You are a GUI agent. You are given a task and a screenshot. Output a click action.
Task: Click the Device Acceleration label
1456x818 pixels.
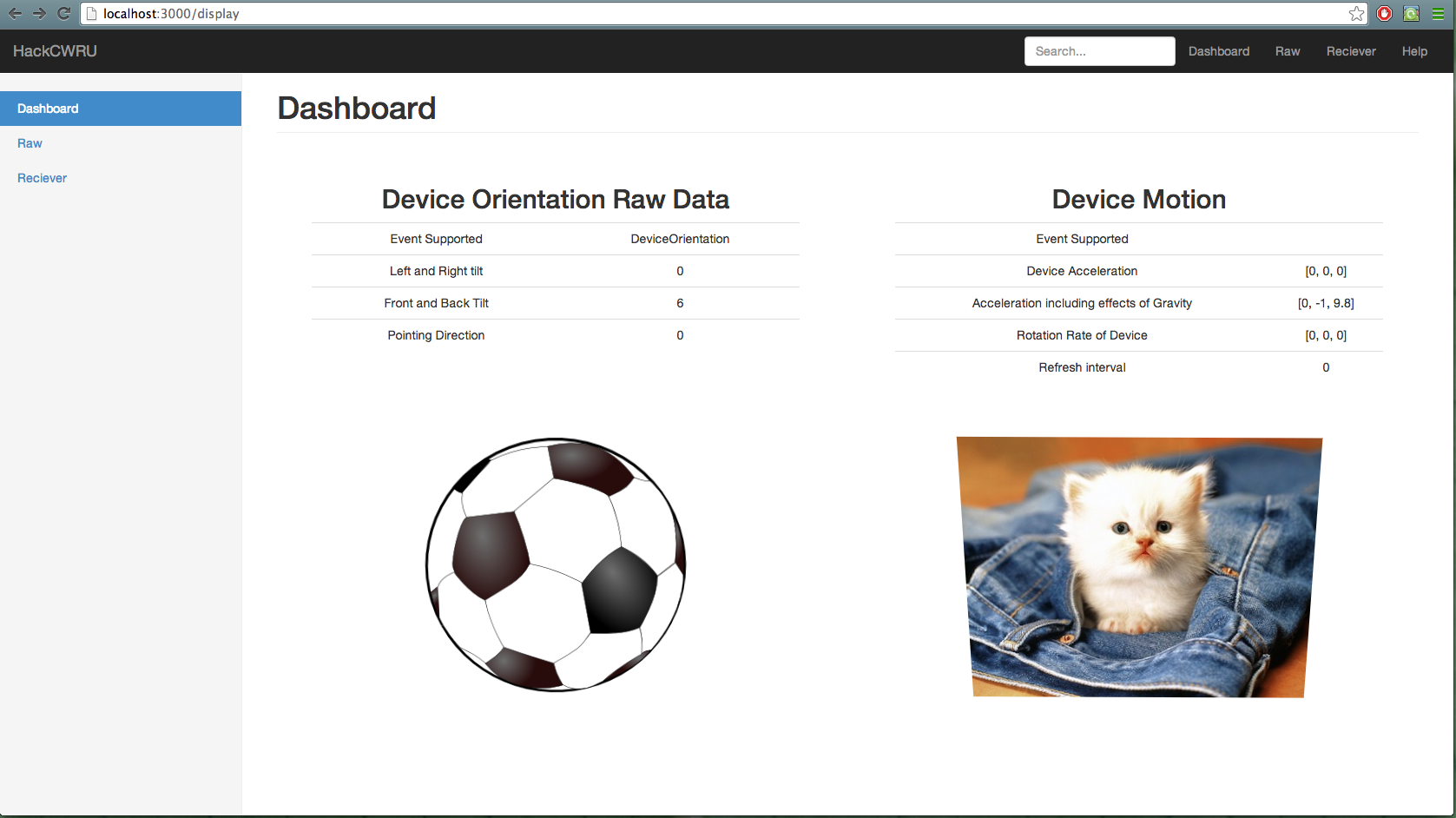1082,271
